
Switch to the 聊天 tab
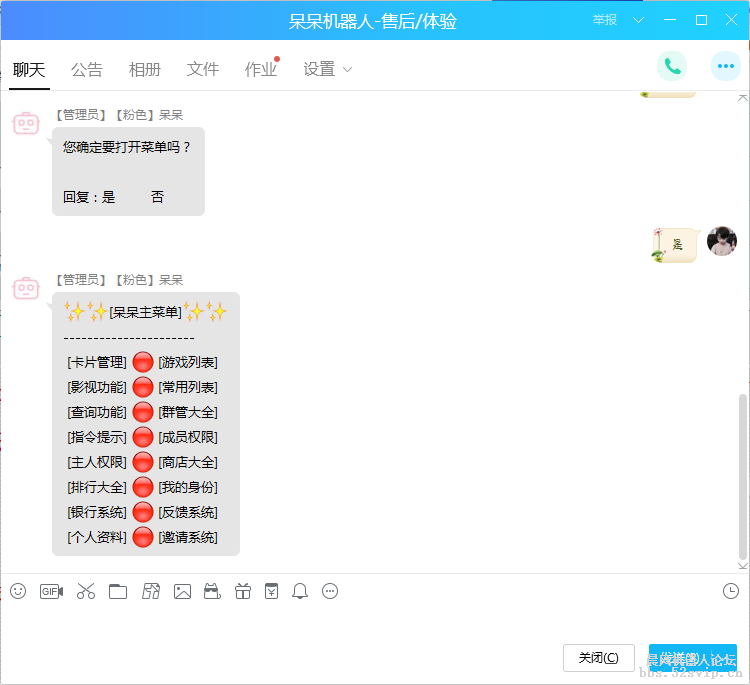click(x=29, y=69)
